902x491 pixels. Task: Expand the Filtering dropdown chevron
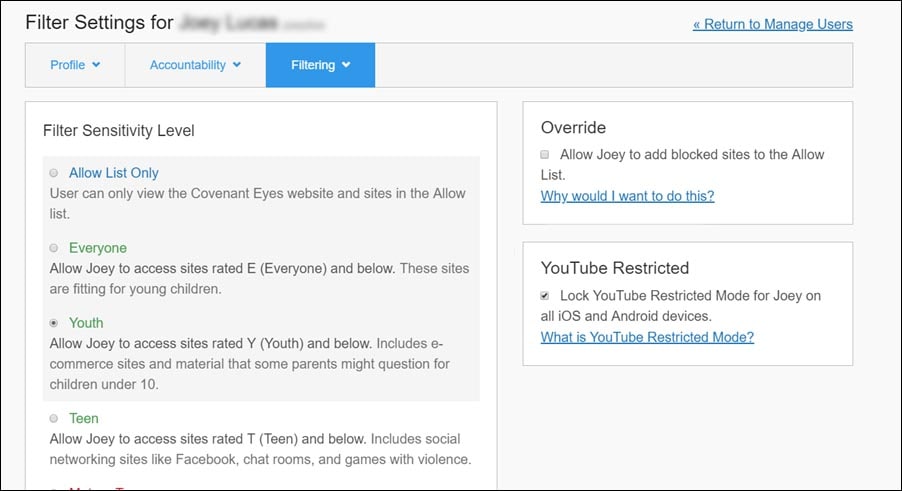pyautogui.click(x=346, y=65)
